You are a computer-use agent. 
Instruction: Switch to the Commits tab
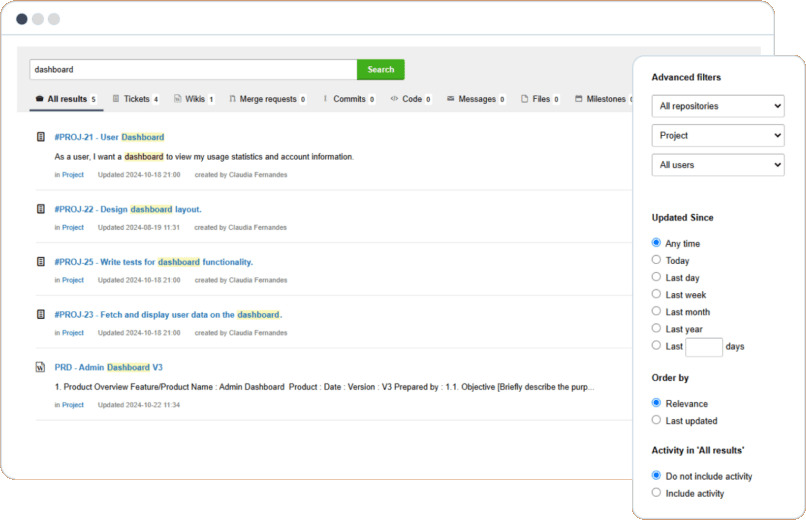pos(349,99)
